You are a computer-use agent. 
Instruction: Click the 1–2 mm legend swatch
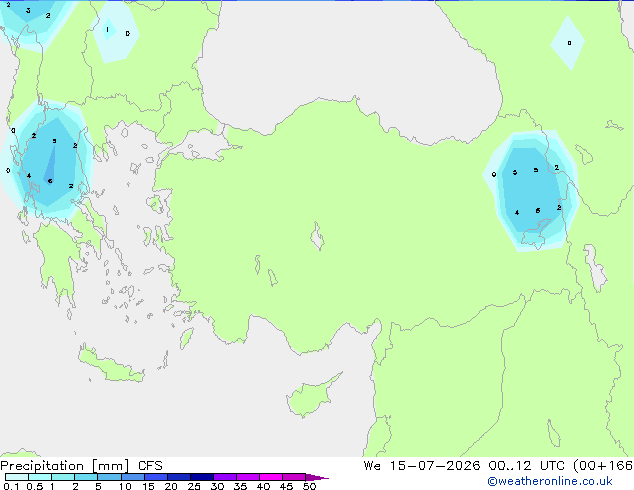(63, 477)
